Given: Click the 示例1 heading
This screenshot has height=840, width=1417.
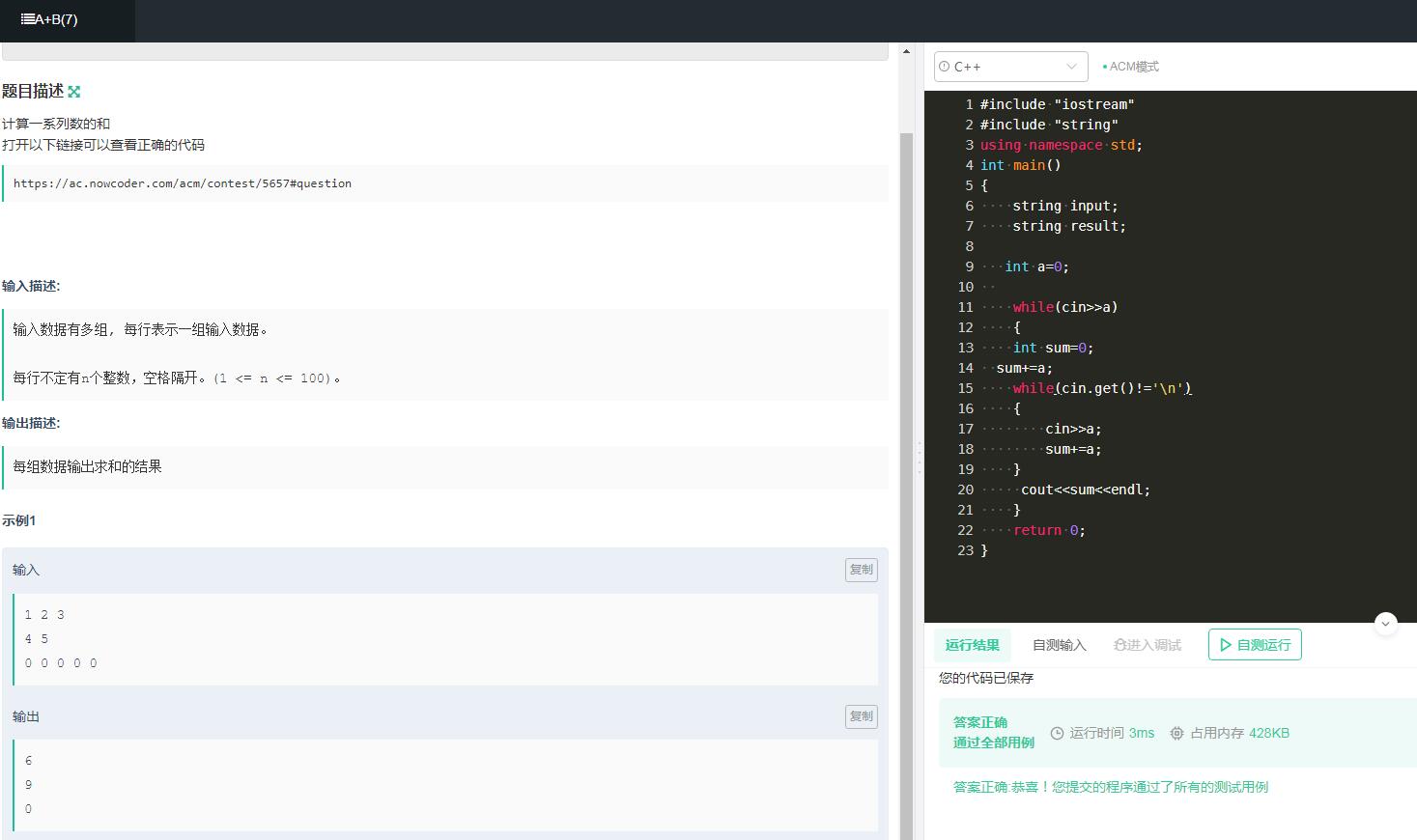Looking at the screenshot, I should 19,520.
